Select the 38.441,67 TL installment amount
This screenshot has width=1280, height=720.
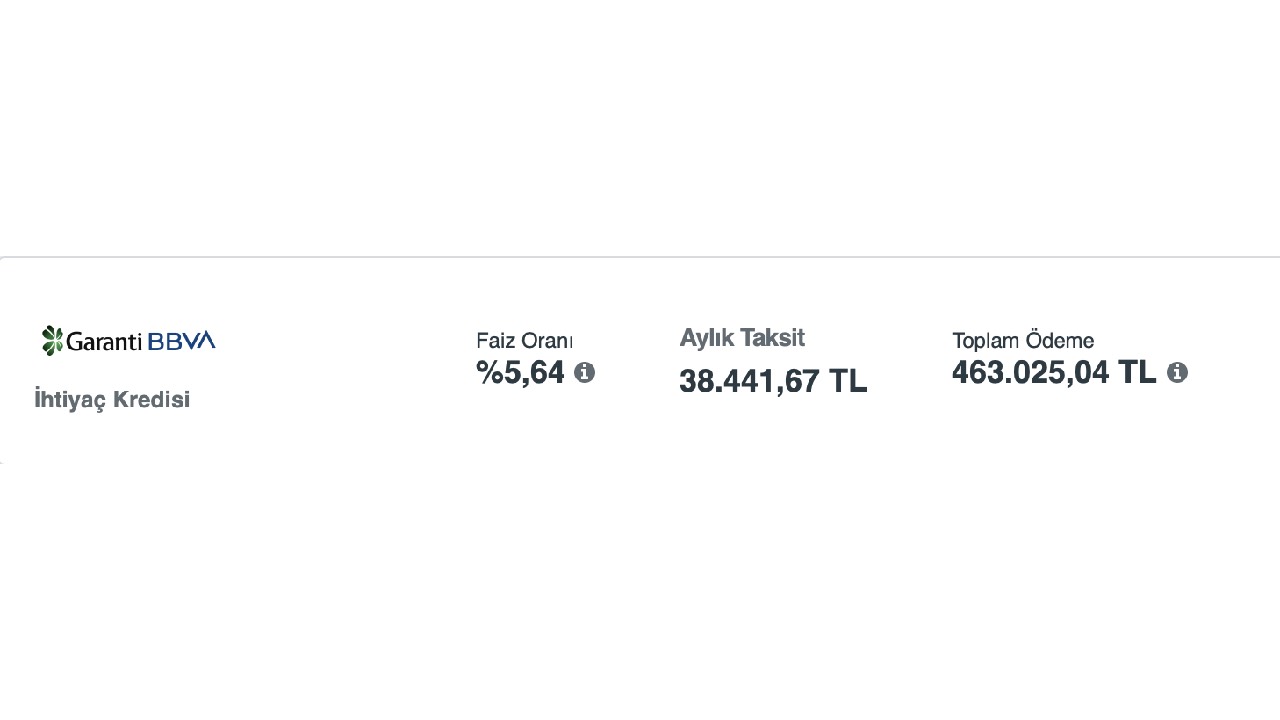point(773,381)
